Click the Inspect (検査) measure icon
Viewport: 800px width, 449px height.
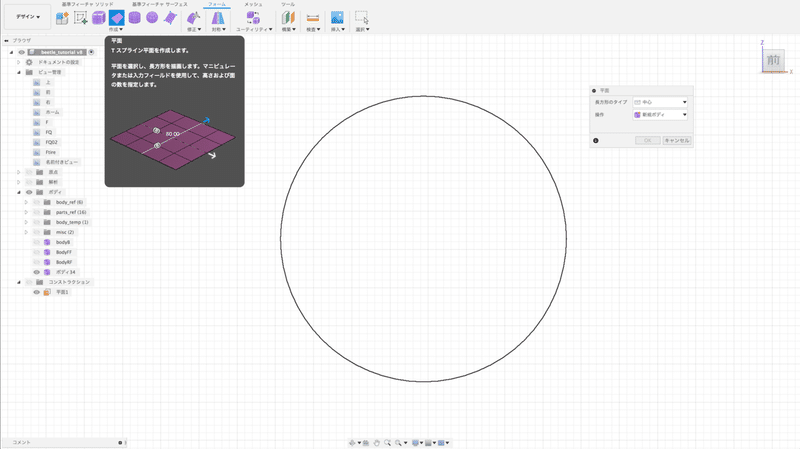click(313, 18)
